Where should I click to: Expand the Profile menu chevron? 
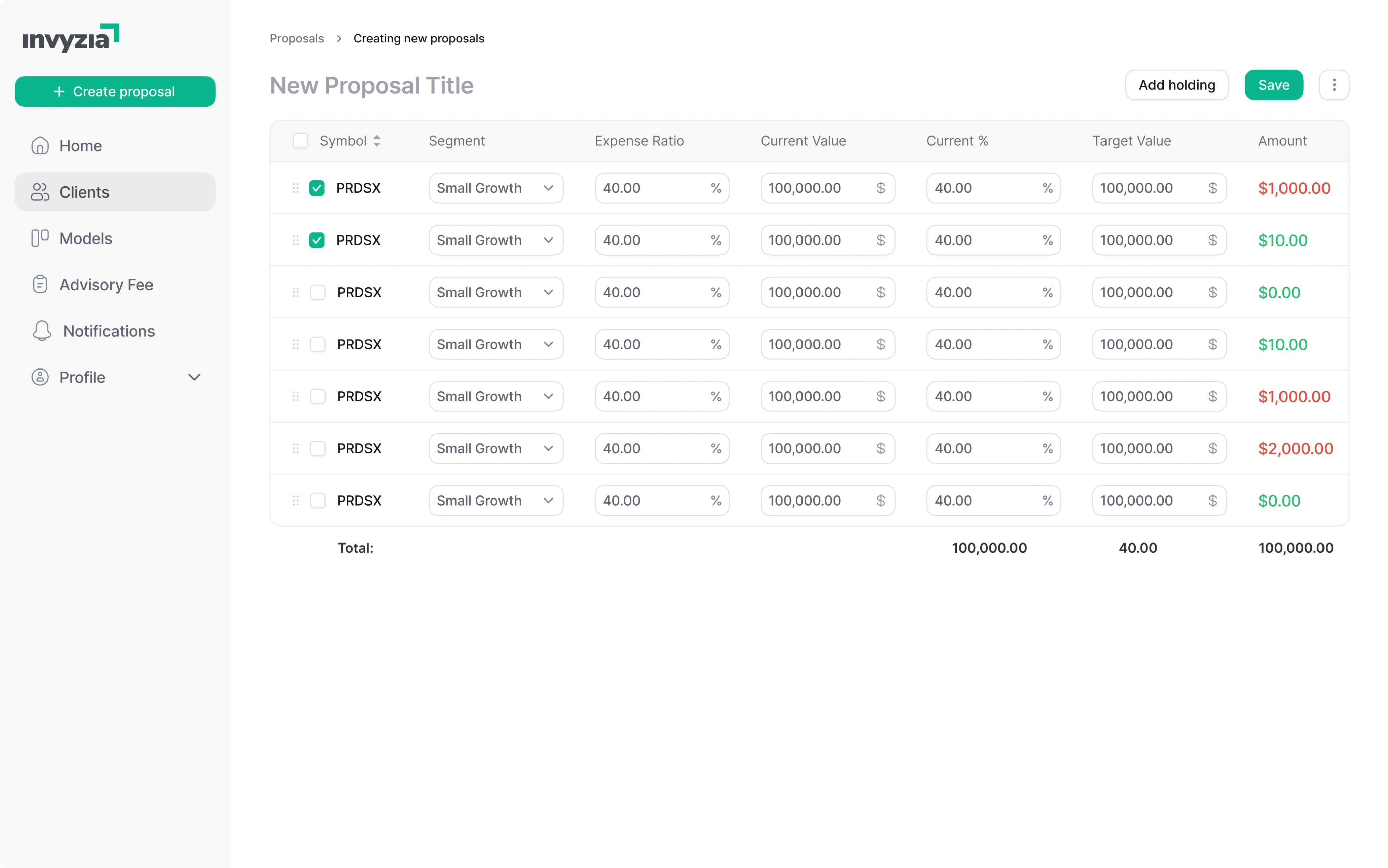coord(194,377)
